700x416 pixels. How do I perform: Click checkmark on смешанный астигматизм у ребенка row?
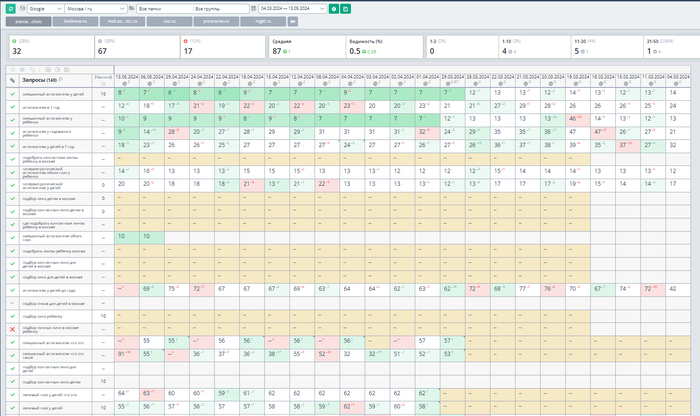tap(12, 120)
